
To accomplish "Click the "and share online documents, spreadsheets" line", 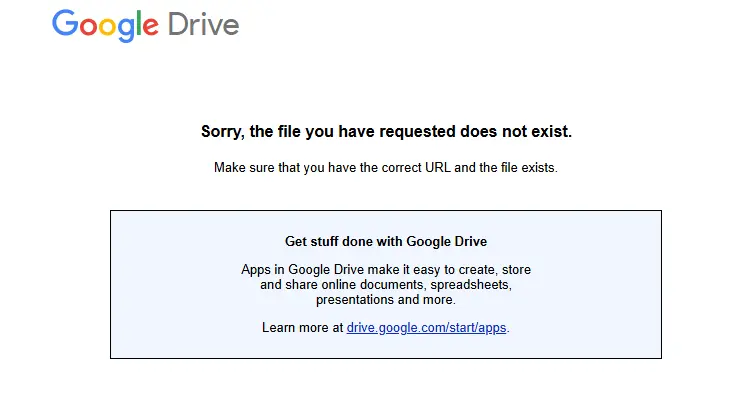I will pyautogui.click(x=386, y=284).
